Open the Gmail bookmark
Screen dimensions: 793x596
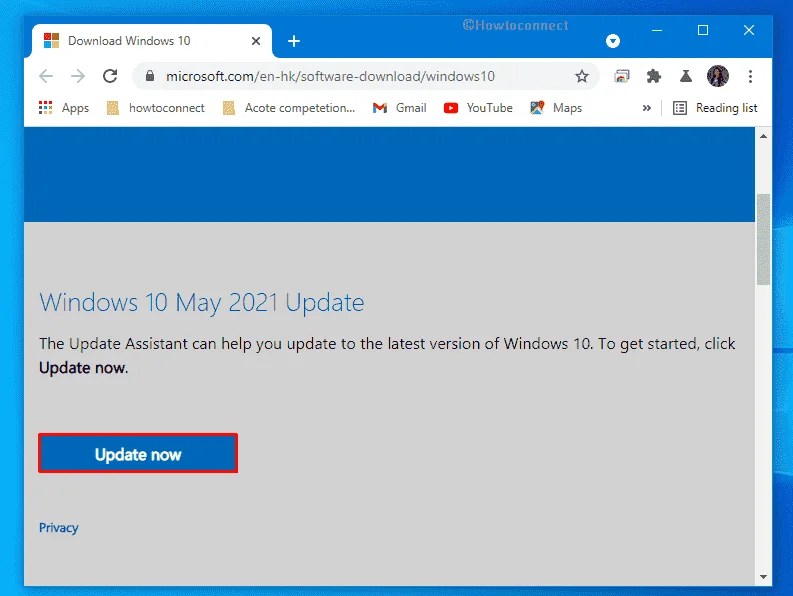click(x=400, y=108)
